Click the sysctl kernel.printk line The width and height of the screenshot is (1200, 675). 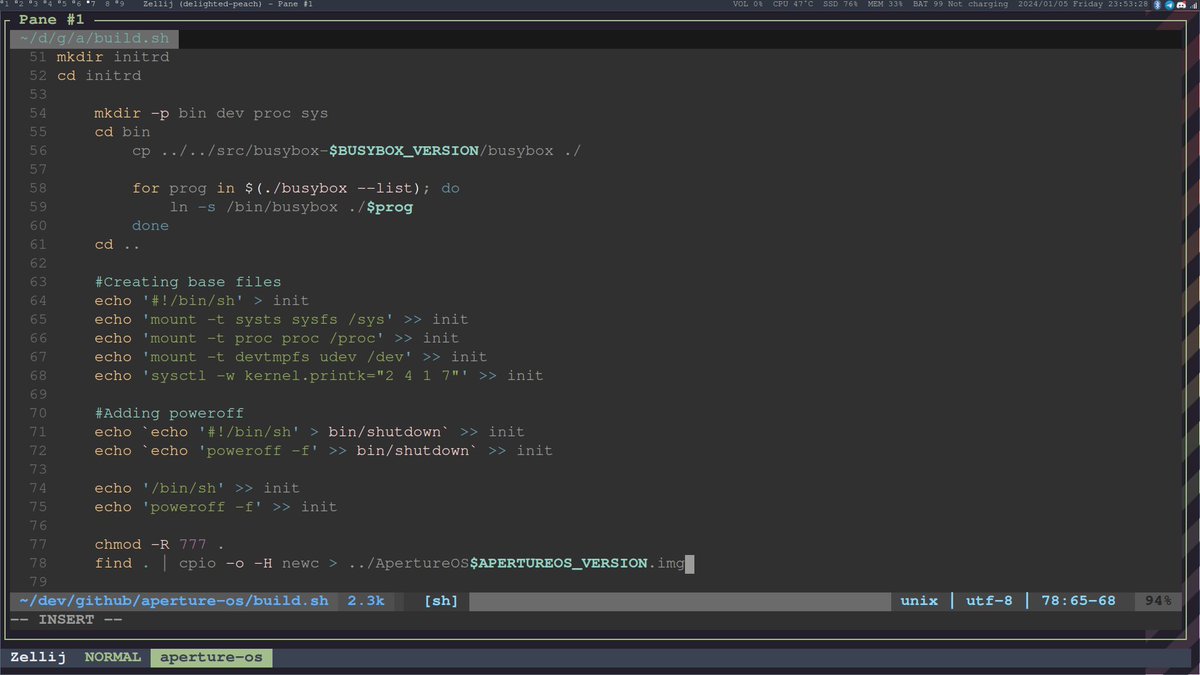pyautogui.click(x=319, y=376)
